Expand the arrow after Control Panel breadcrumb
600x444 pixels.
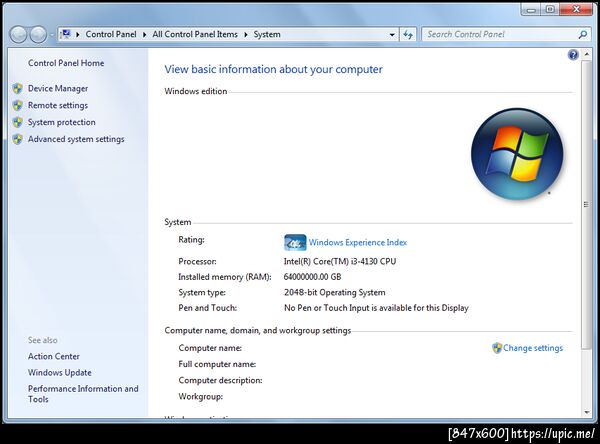coord(144,34)
